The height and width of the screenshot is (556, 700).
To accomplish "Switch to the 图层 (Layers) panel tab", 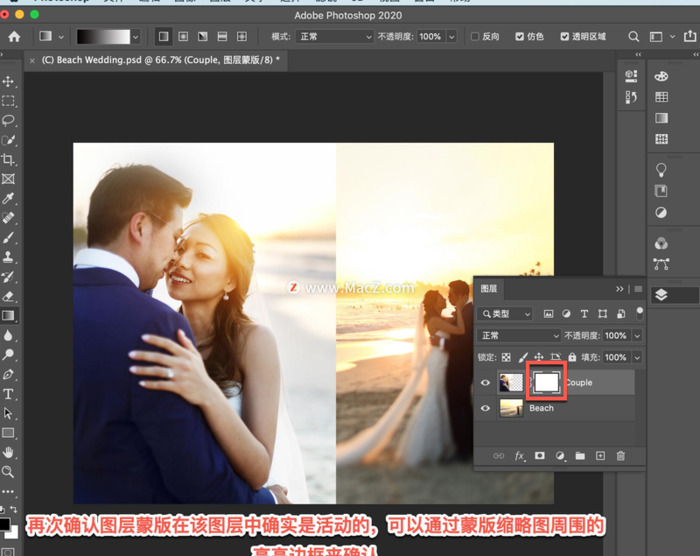I will 489,289.
